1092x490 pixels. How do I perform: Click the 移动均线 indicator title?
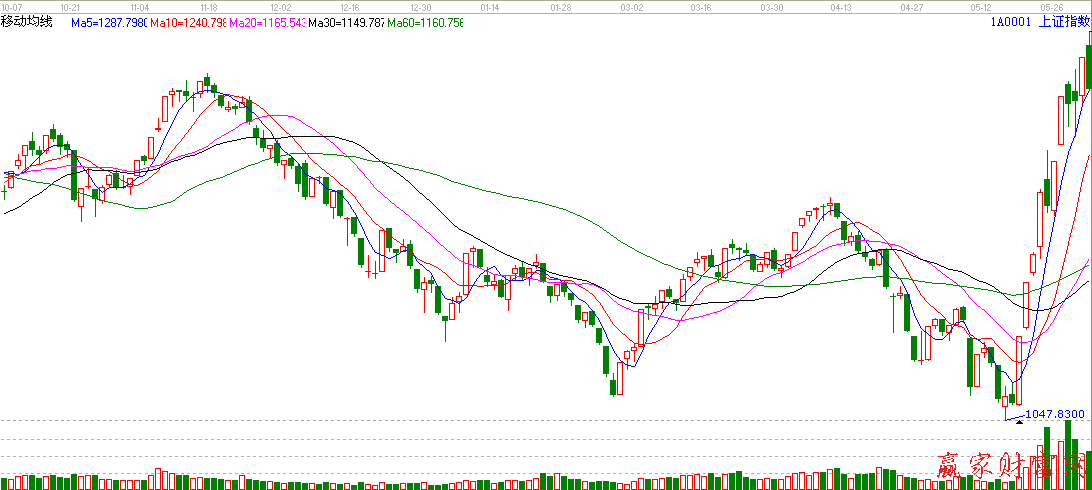27,22
